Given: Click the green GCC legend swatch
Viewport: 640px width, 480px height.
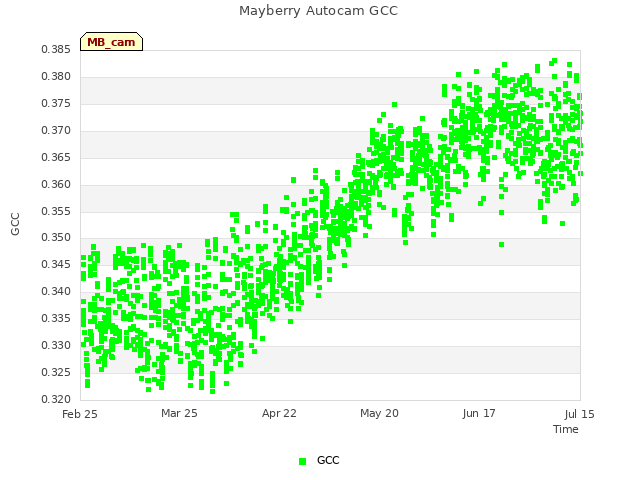Looking at the screenshot, I should (302, 461).
